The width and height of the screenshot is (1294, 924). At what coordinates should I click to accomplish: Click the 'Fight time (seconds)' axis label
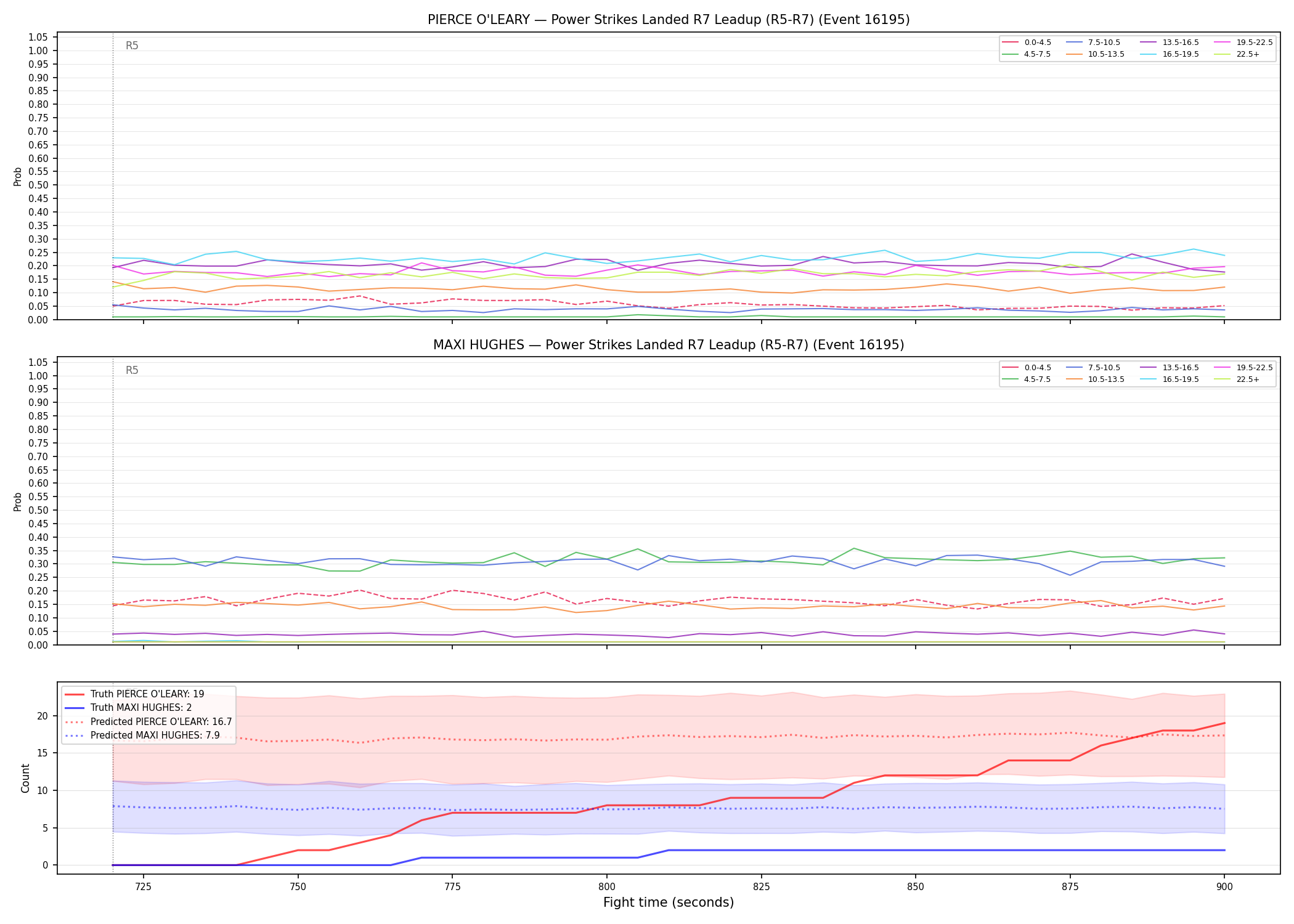669,902
